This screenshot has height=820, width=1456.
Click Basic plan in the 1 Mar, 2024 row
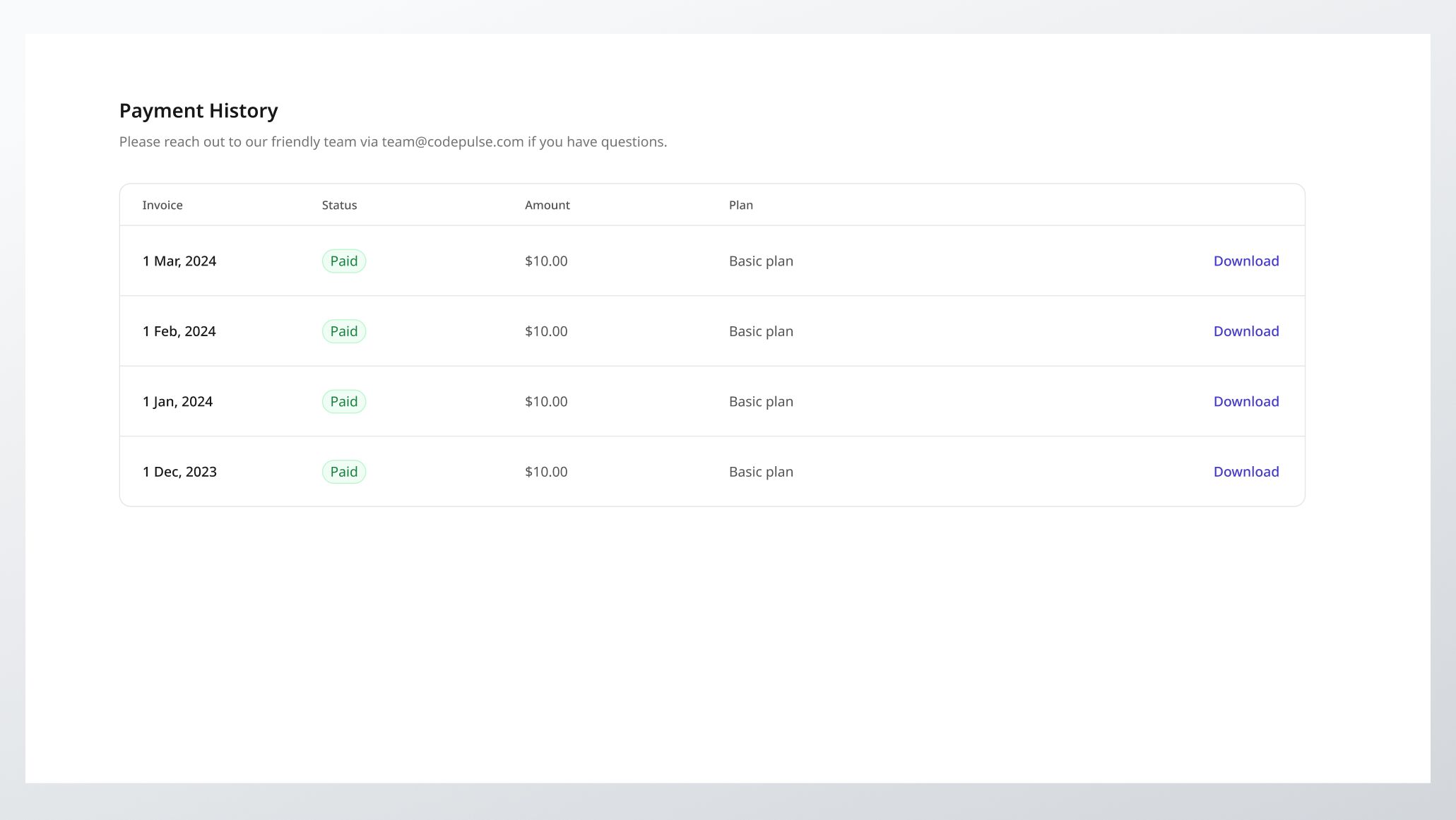[761, 261]
